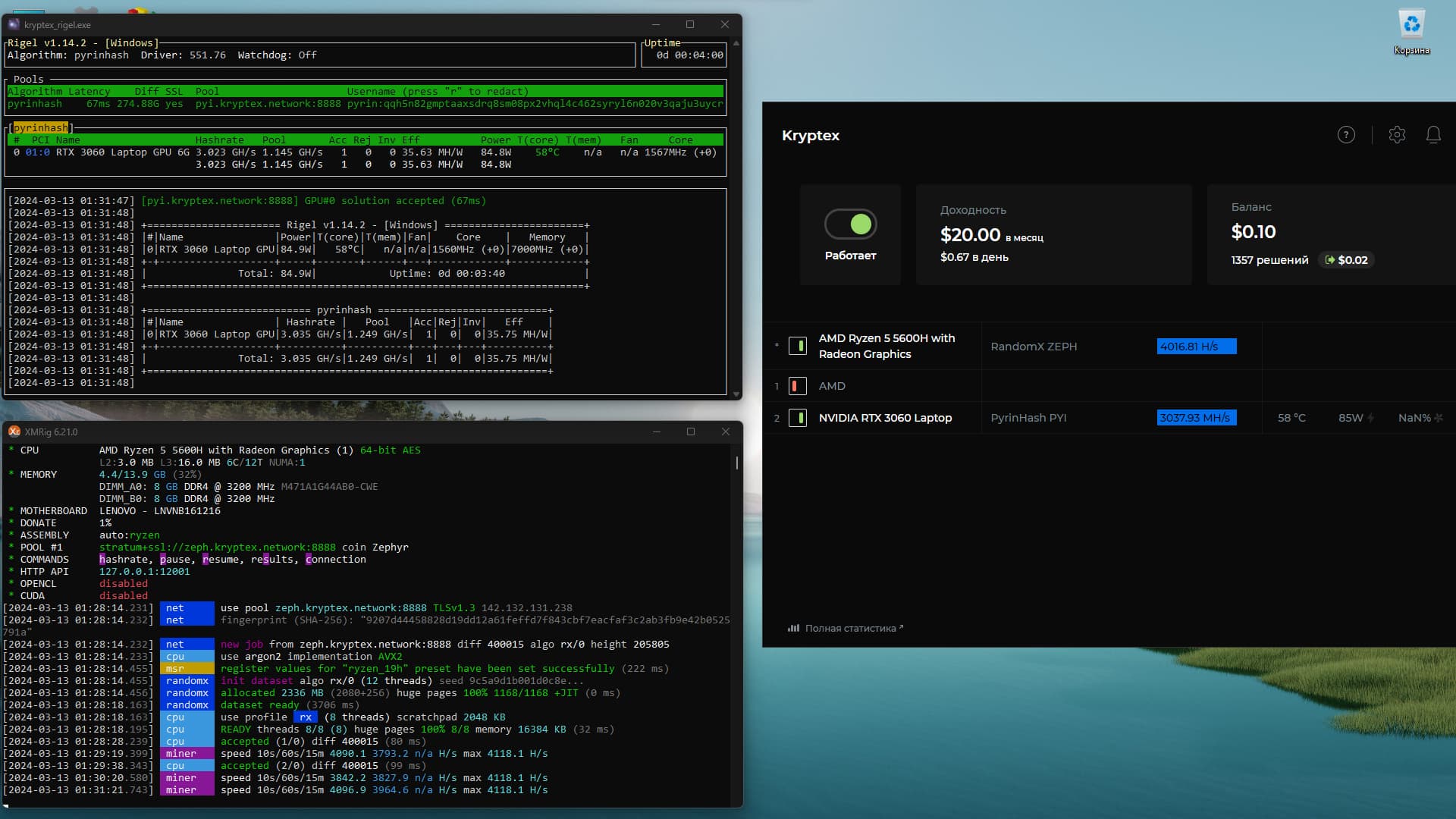The height and width of the screenshot is (819, 1456).
Task: Maximize the kryptex_rigel.exe window
Action: tap(690, 24)
